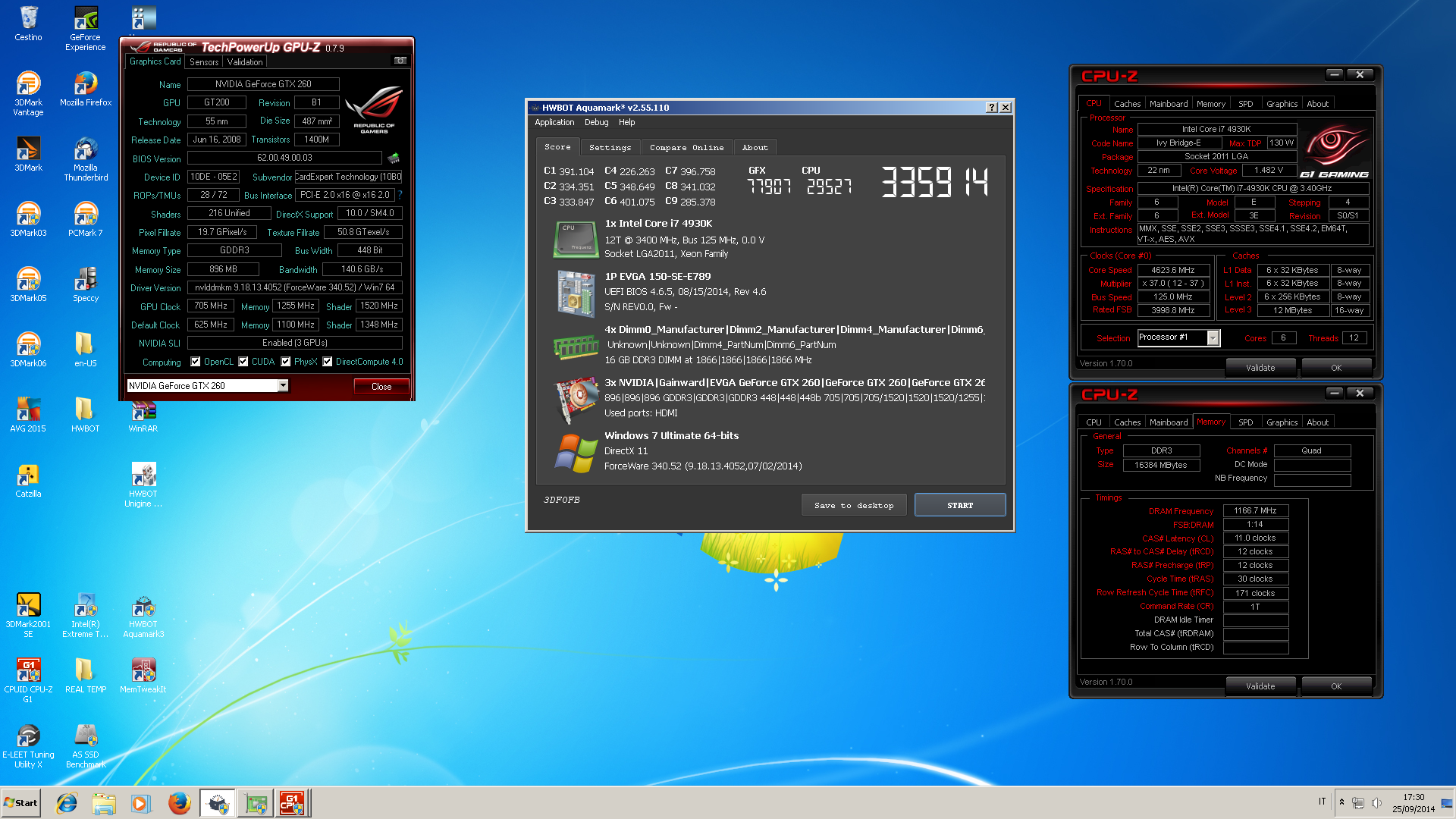Click Validate in upper CPU-Z window
1456x819 pixels.
1260,368
